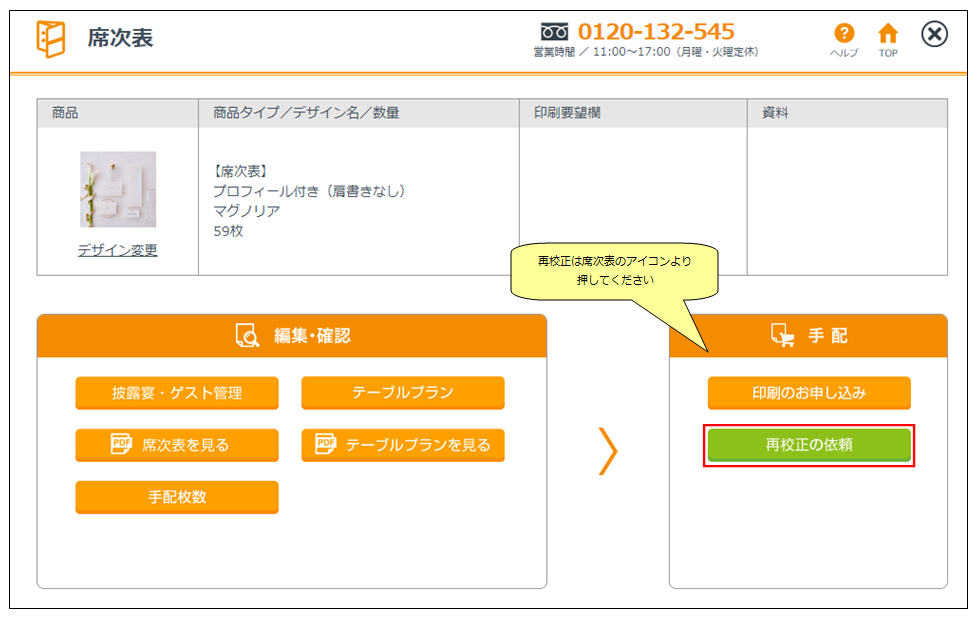Click the マグノリア product thumbnail image
Screen dimensions: 977x618
[x=118, y=189]
